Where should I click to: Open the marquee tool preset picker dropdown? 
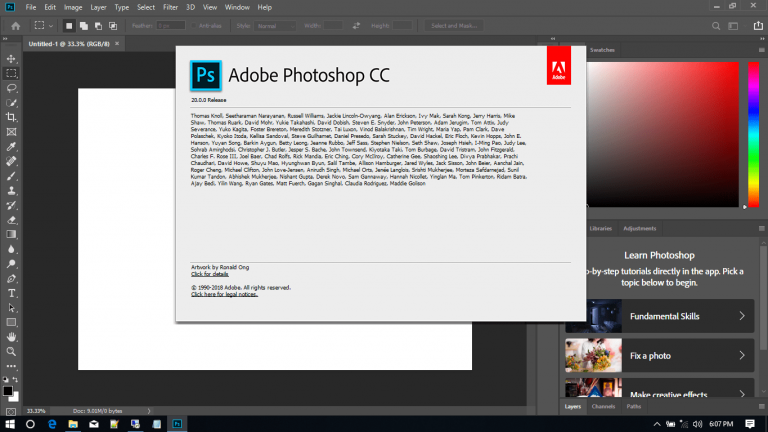(x=50, y=26)
